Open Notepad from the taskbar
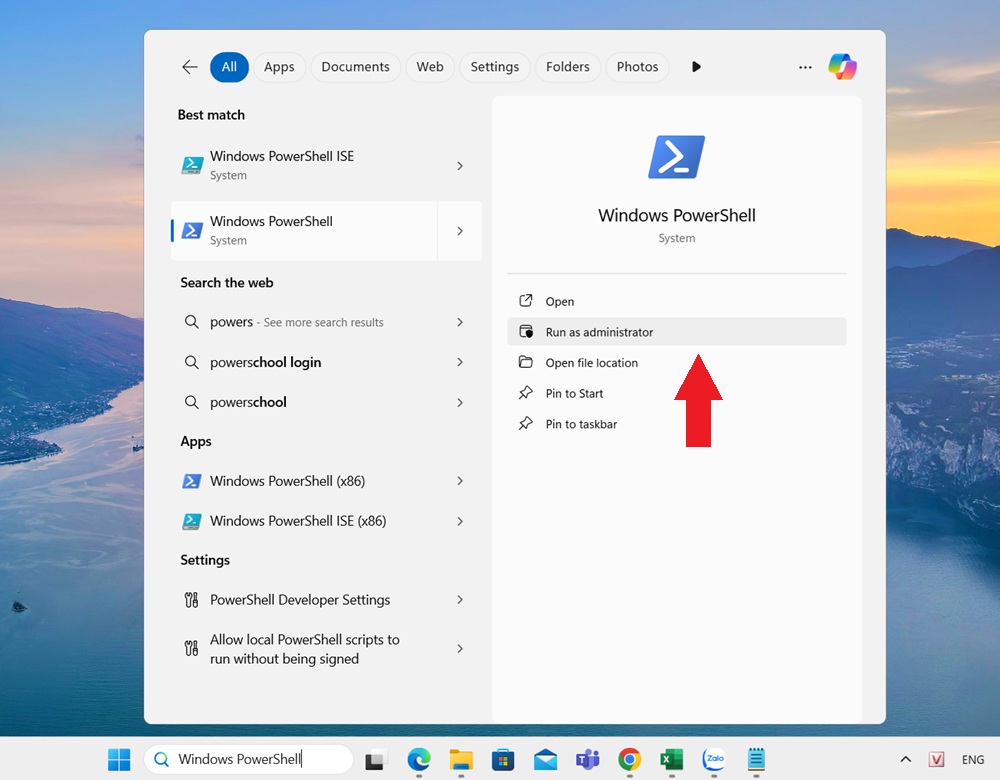 (x=756, y=759)
